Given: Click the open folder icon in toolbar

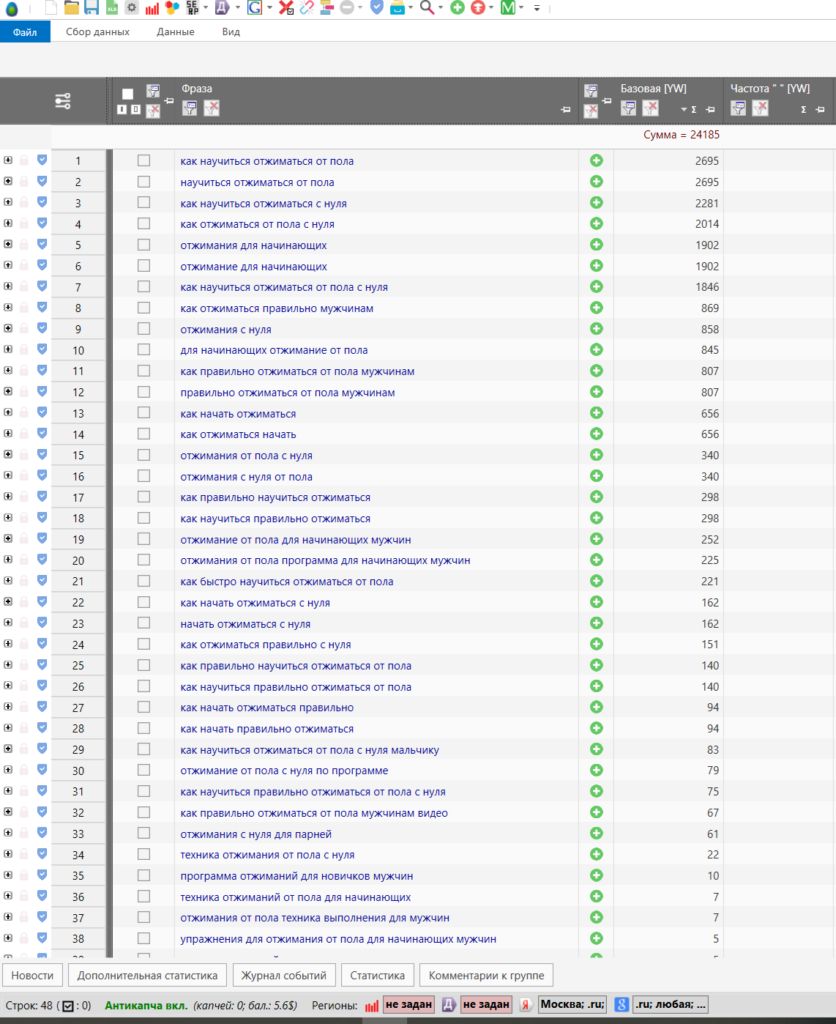Looking at the screenshot, I should [x=71, y=8].
